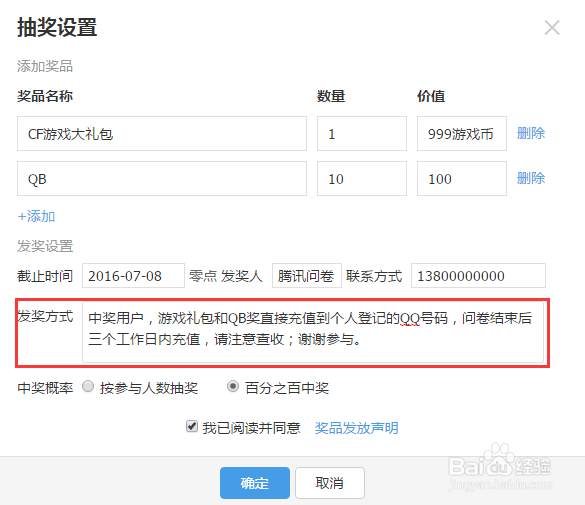
Task: Click the quantity field showing 1
Action: (x=362, y=134)
